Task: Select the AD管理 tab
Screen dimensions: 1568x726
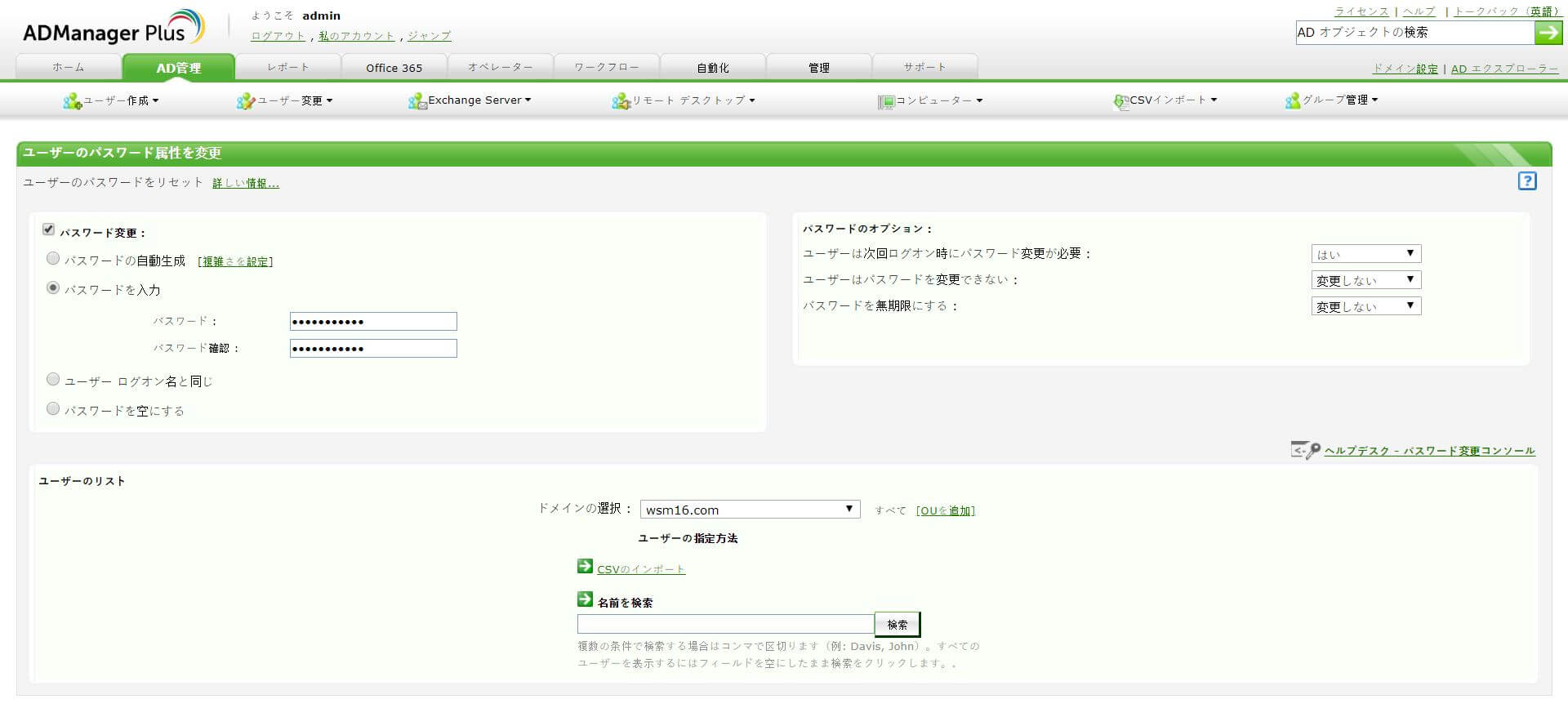Action: (x=179, y=68)
